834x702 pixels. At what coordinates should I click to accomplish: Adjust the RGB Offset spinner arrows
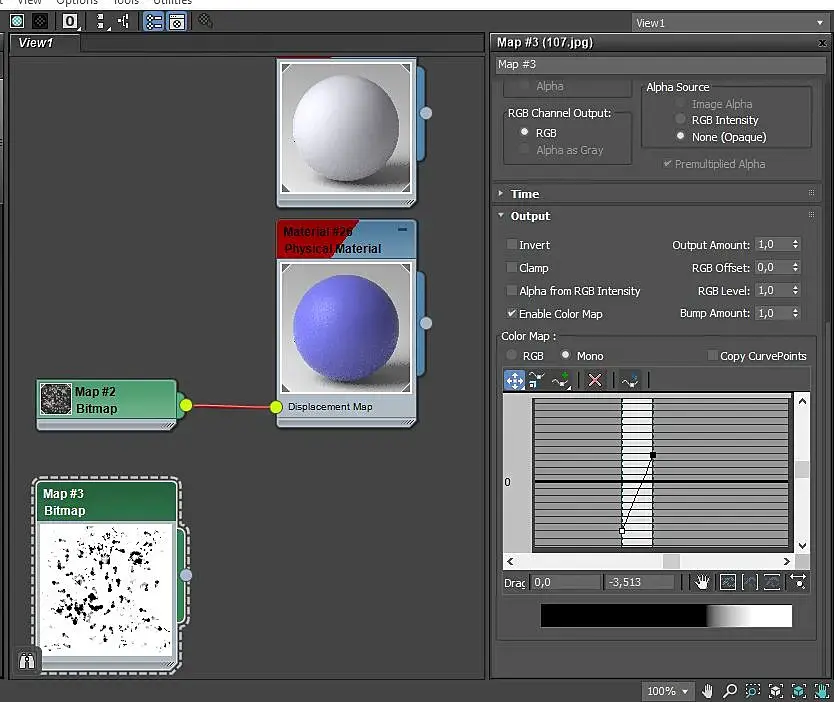coord(795,267)
